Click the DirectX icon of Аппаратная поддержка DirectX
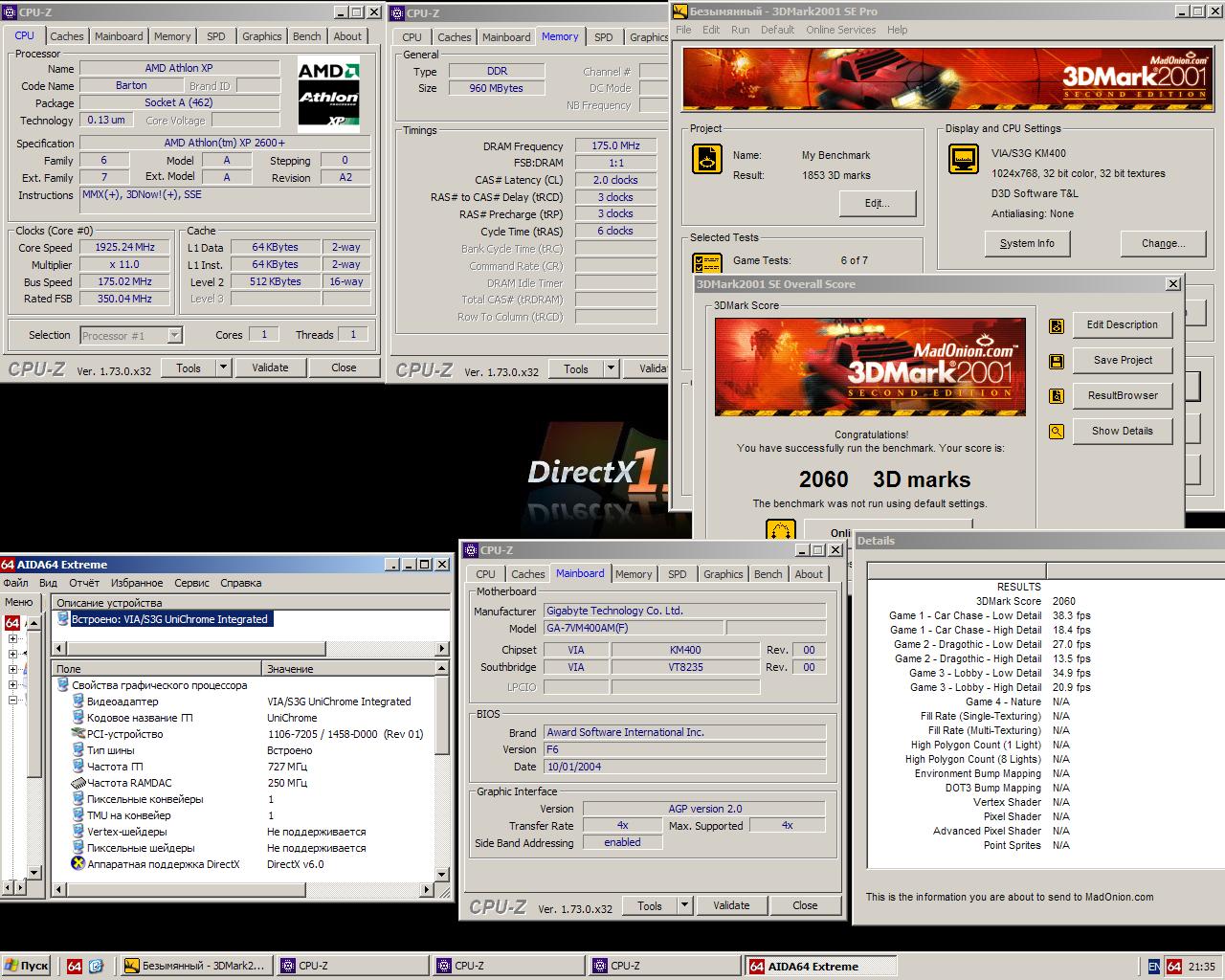The height and width of the screenshot is (980, 1225). point(78,864)
